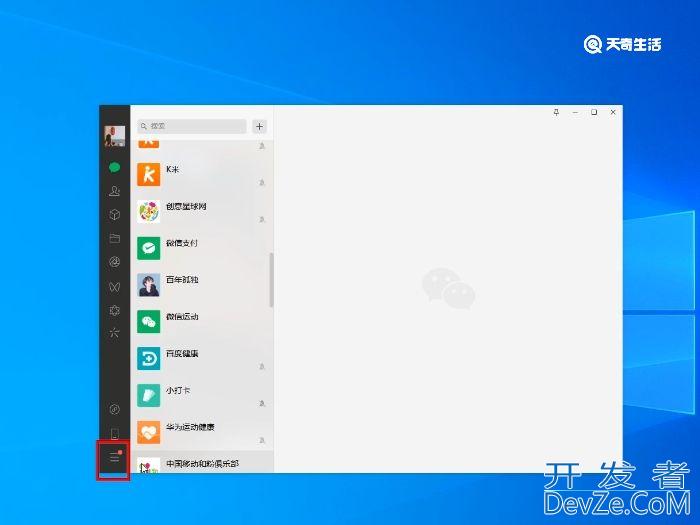Screen dimensions: 700x525
Task: Click the chat list scrollbar thumb
Action: click(271, 280)
